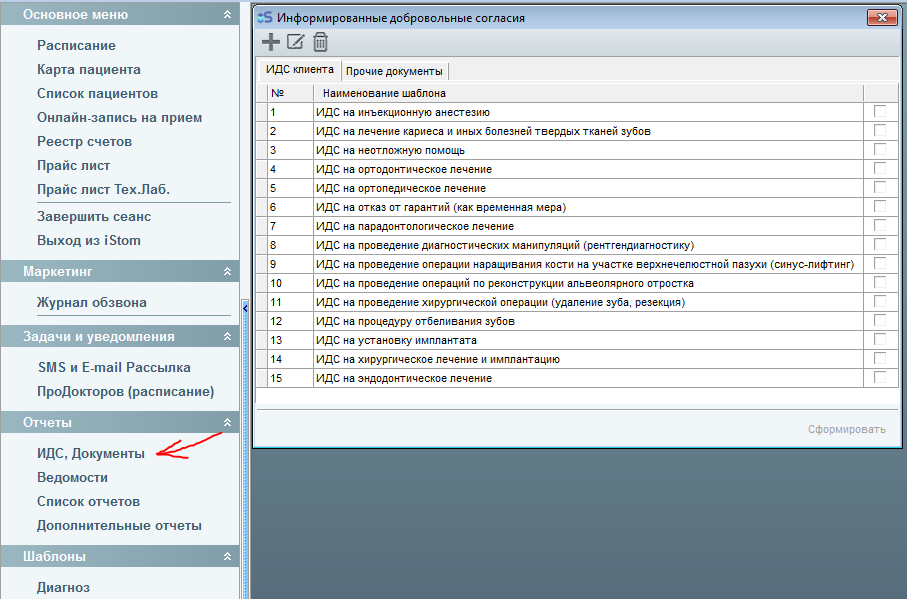
Task: Click the iStom logo icon in title bar
Action: pos(265,17)
